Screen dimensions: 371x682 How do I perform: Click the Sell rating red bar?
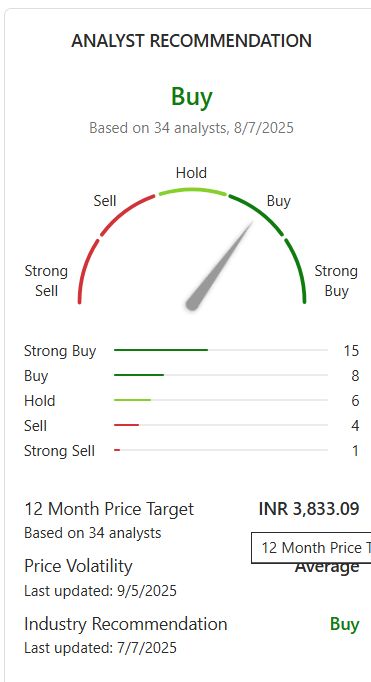click(127, 425)
